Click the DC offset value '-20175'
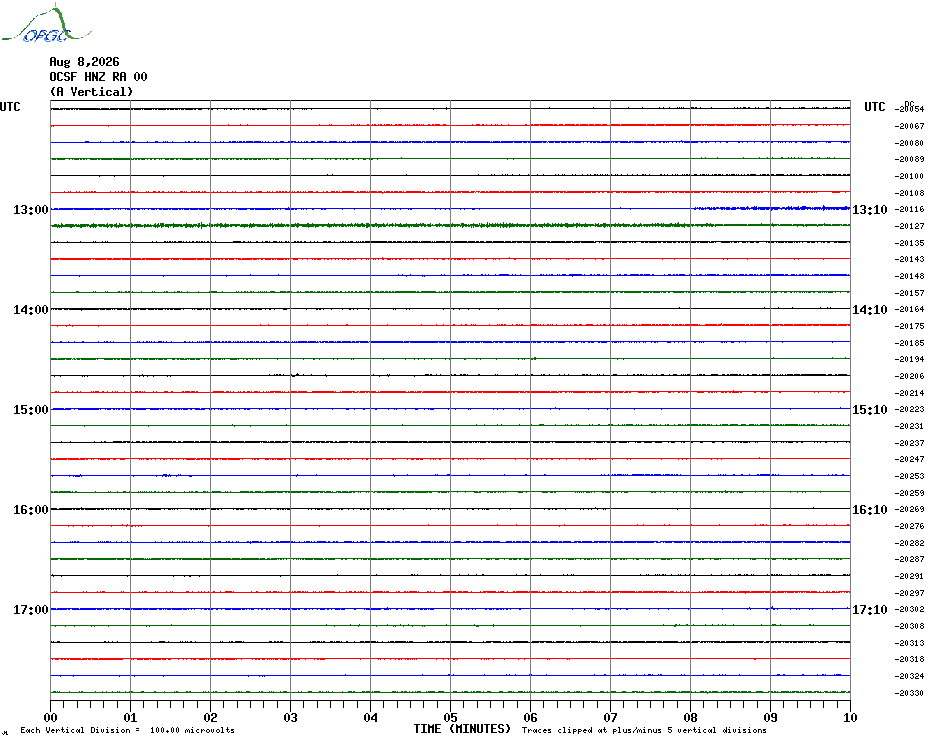The width and height of the screenshot is (930, 744). pos(909,326)
